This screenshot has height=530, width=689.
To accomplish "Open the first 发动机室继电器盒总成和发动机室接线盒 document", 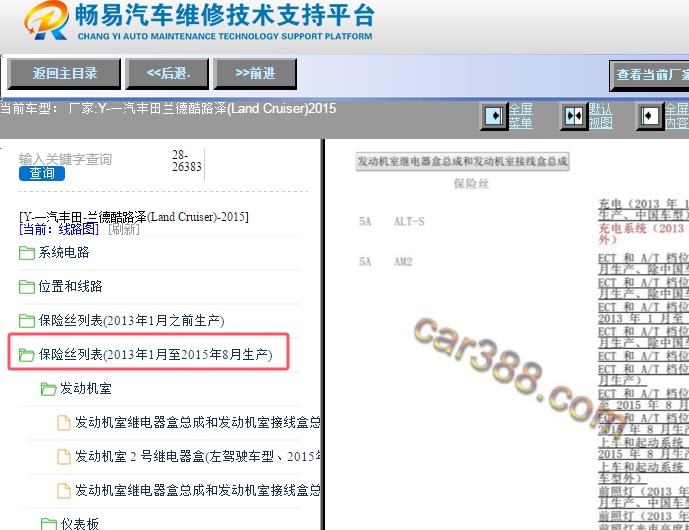I will pos(197,422).
